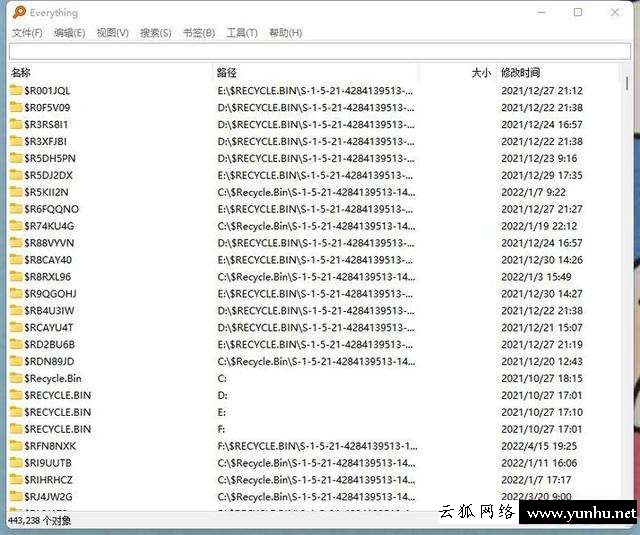
Task: Click the F:\$RECYCLE.BIN path of $RFN8NXK
Action: coord(317,446)
